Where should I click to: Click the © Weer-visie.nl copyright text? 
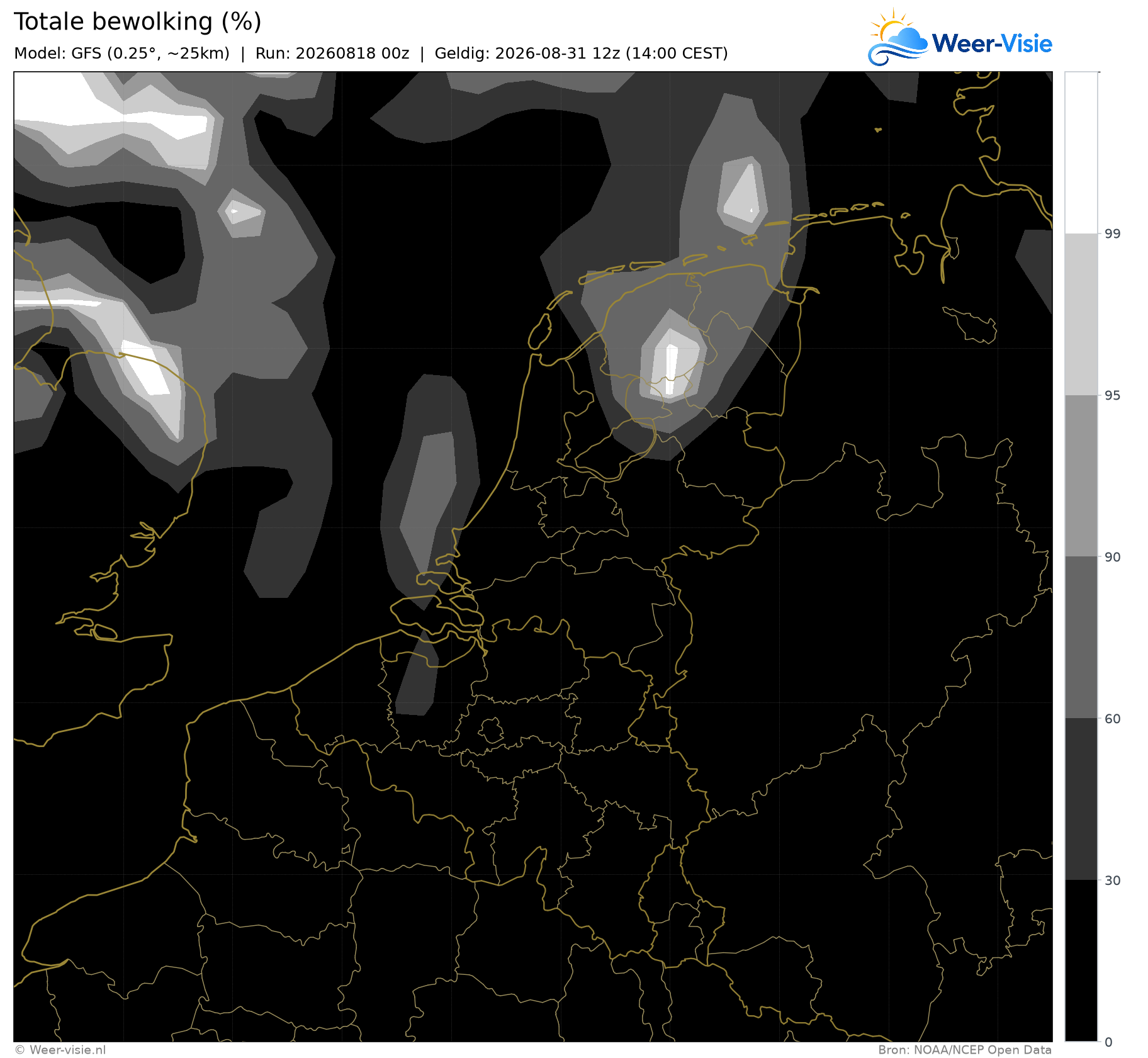click(60, 1050)
